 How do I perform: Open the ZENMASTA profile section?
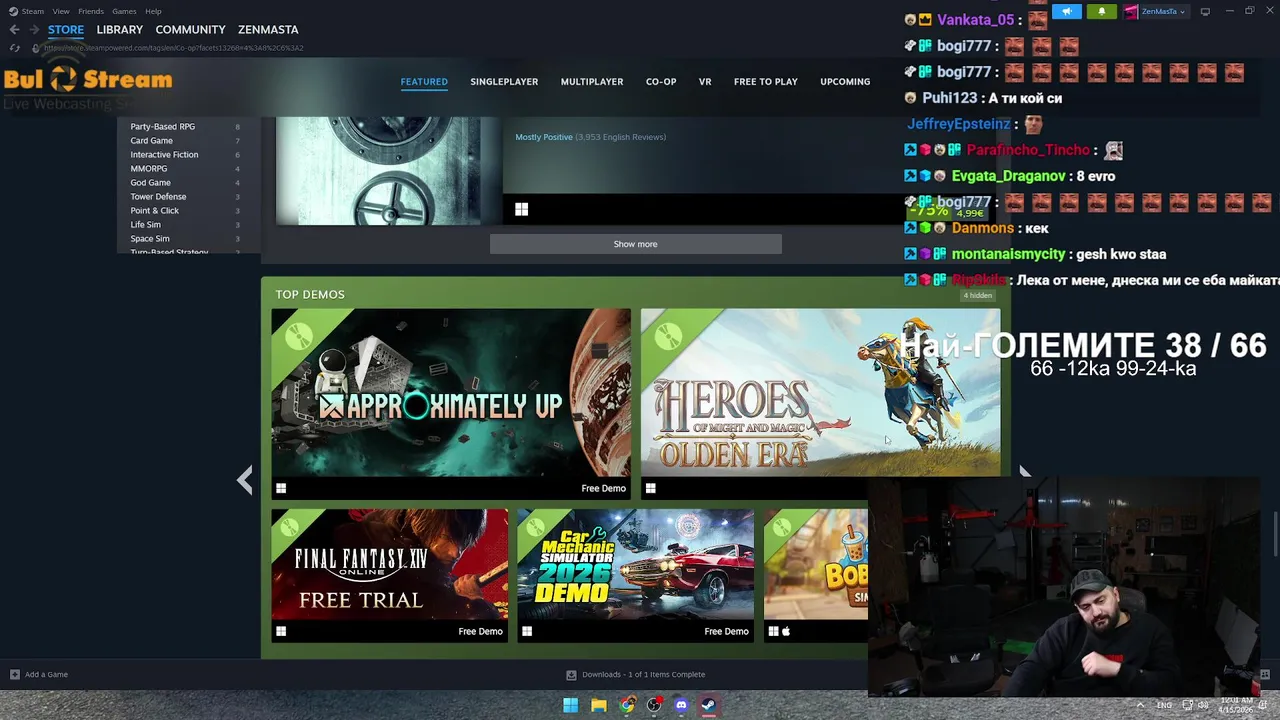point(268,30)
